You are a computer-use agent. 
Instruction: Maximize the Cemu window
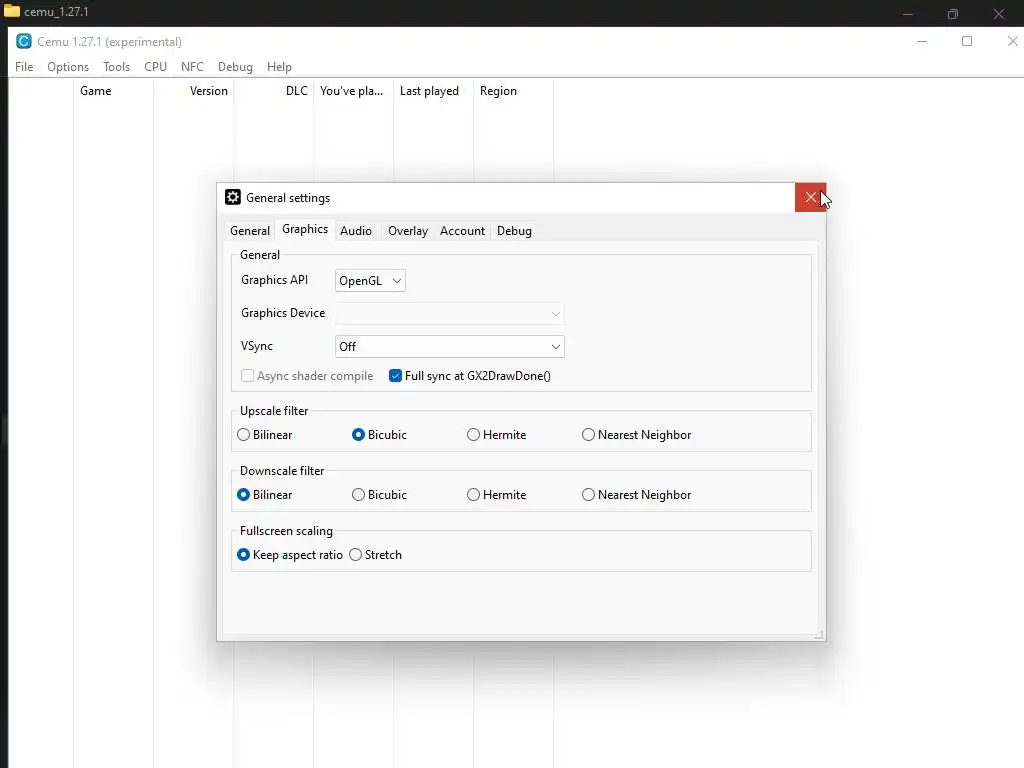tap(967, 41)
